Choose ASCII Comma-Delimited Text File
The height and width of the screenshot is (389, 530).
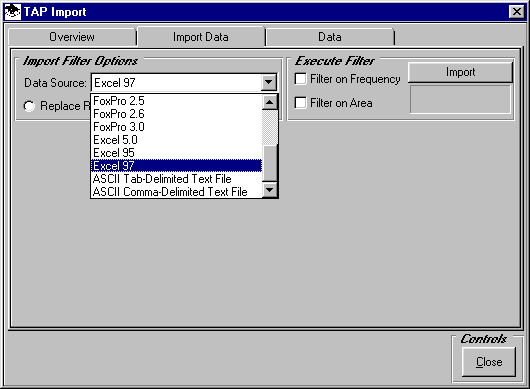click(x=176, y=192)
